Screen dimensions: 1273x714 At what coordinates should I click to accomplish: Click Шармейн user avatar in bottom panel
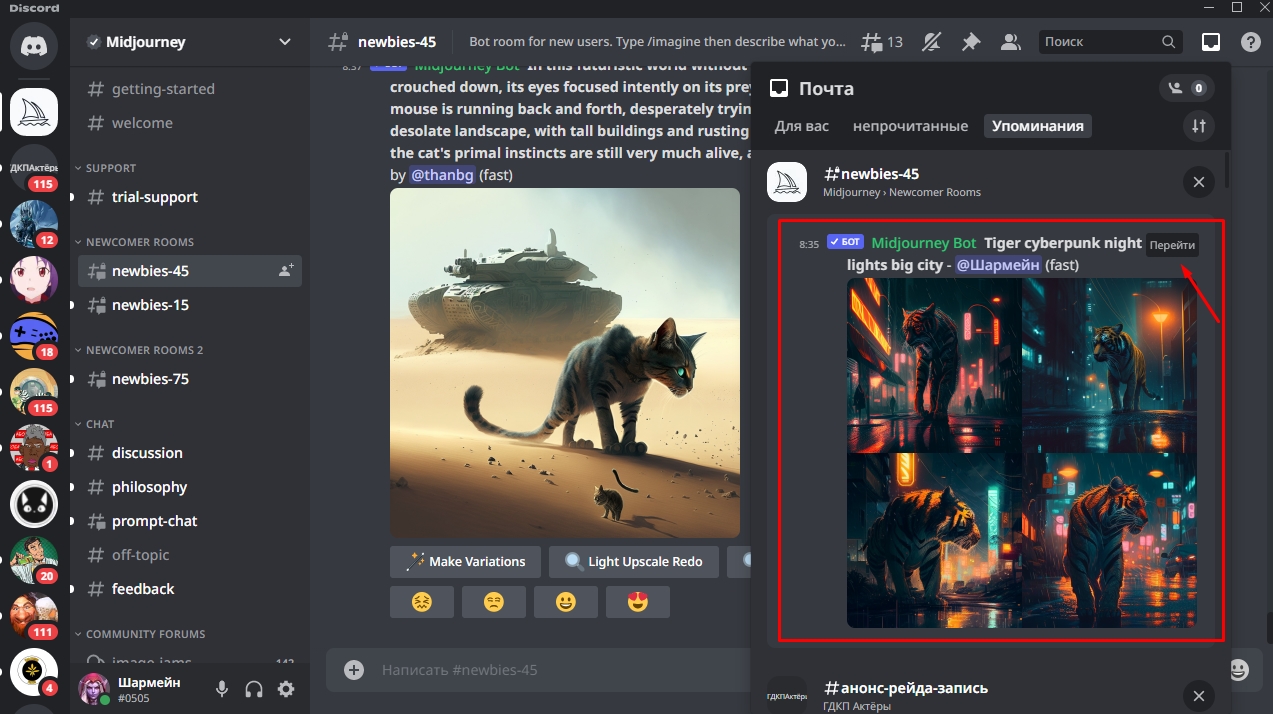96,689
